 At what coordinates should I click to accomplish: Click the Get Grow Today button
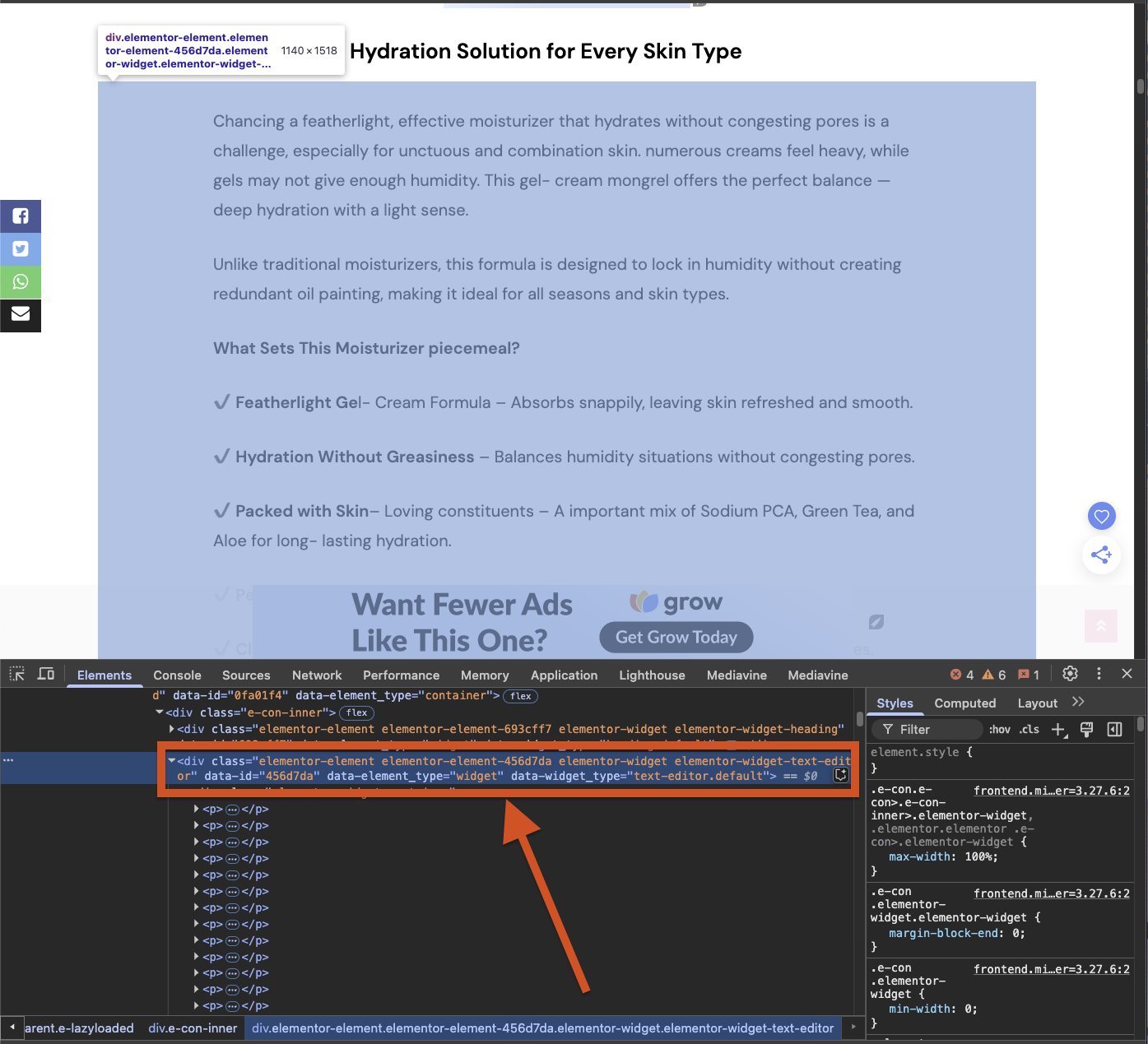coord(676,638)
